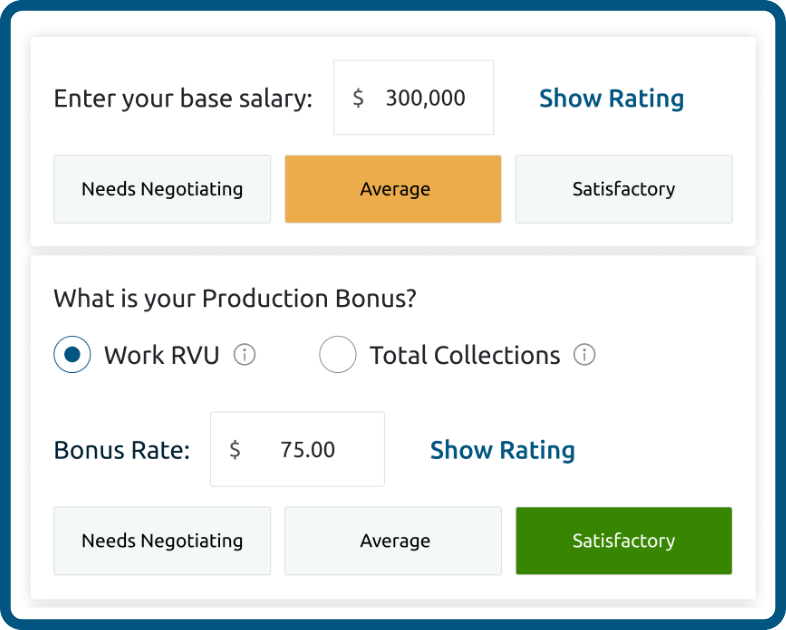Select Needs Negotiating under Bonus Rate
Screen dimensions: 786x630
coord(162,541)
